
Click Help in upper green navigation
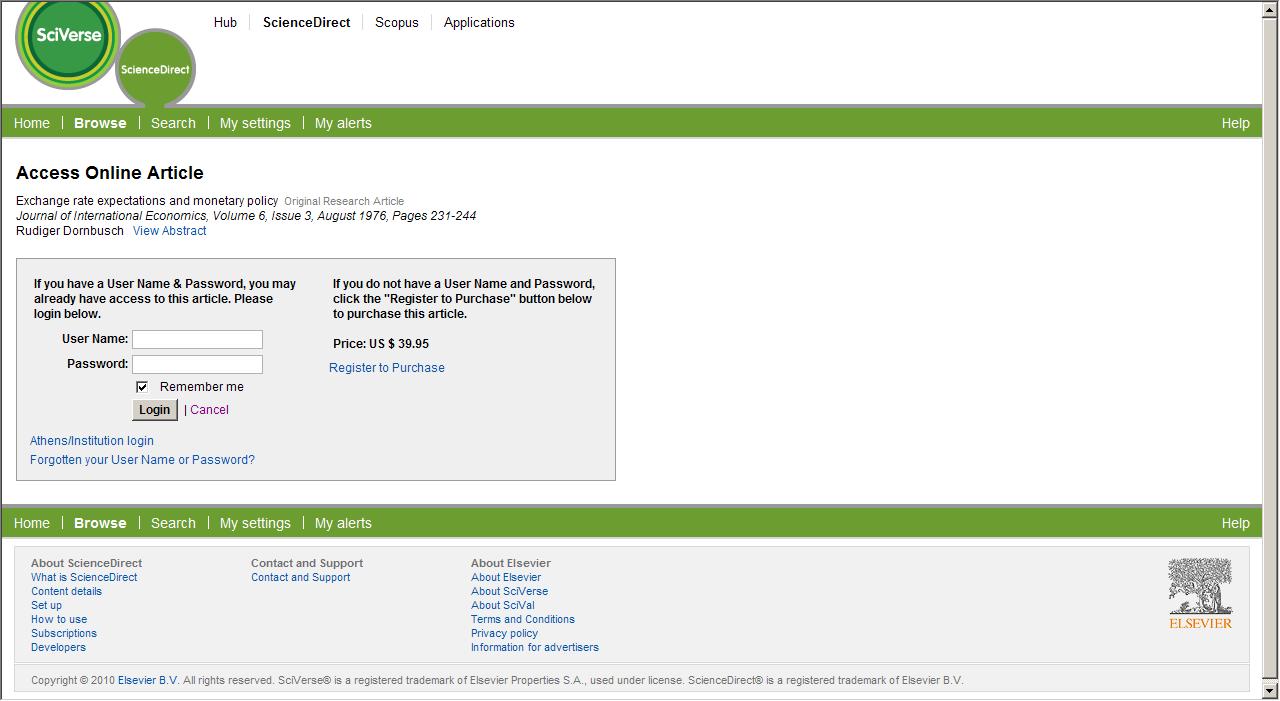coord(1235,123)
